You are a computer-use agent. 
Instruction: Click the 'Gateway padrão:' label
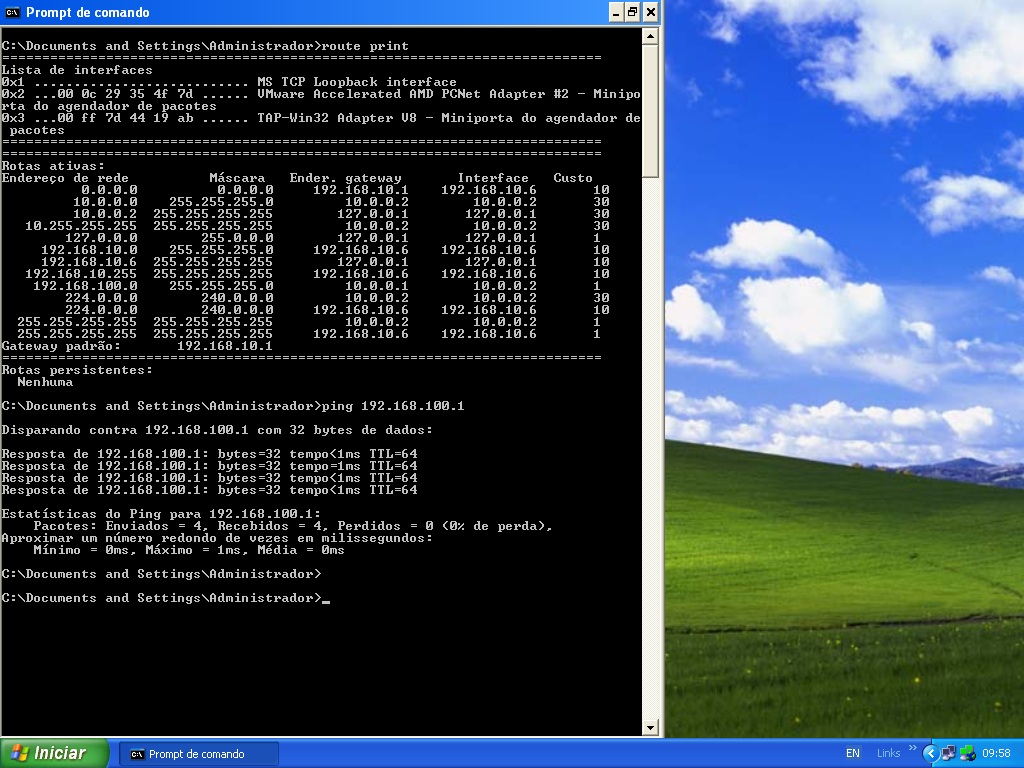(x=61, y=345)
